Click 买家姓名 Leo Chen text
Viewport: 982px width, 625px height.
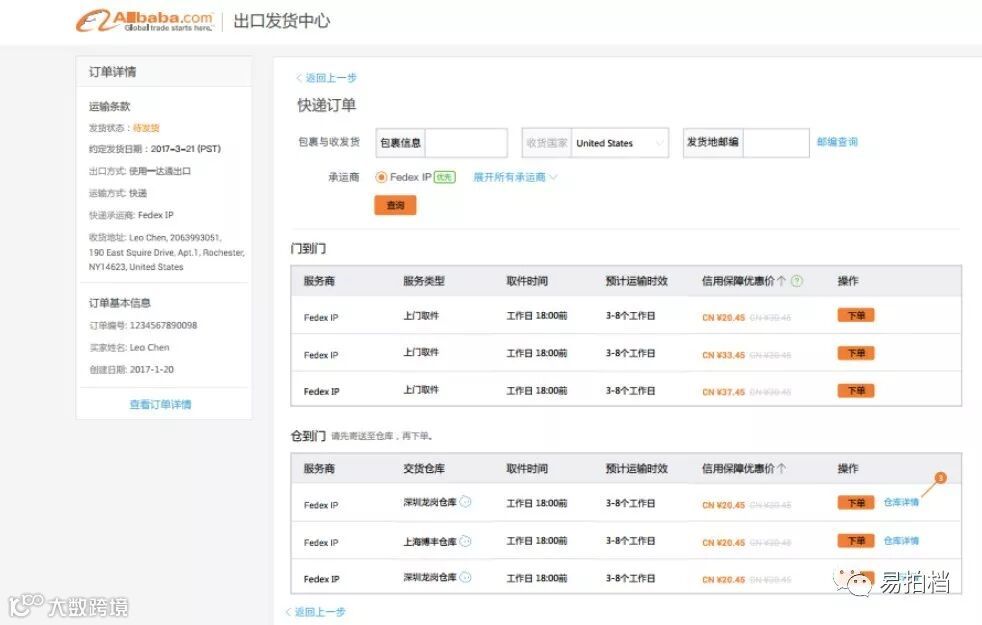(x=129, y=348)
